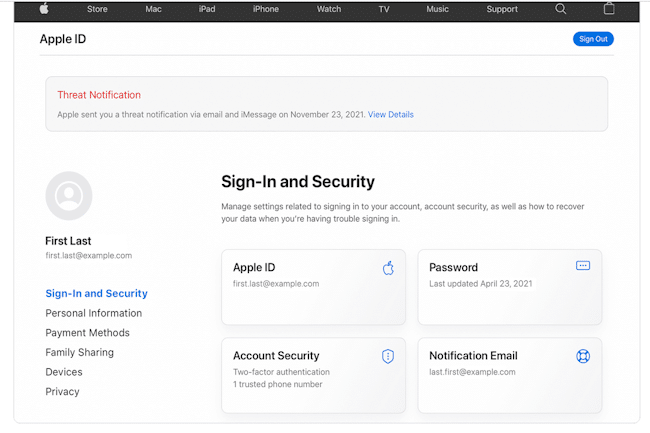Open the Devices section

[x=64, y=372]
